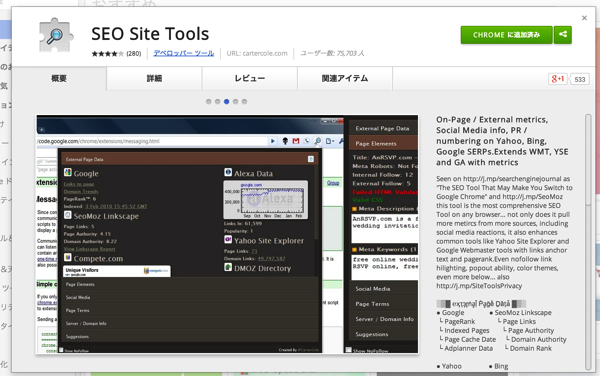
Task: Click 'Adplanner Data' in description list
Action: click(x=468, y=348)
